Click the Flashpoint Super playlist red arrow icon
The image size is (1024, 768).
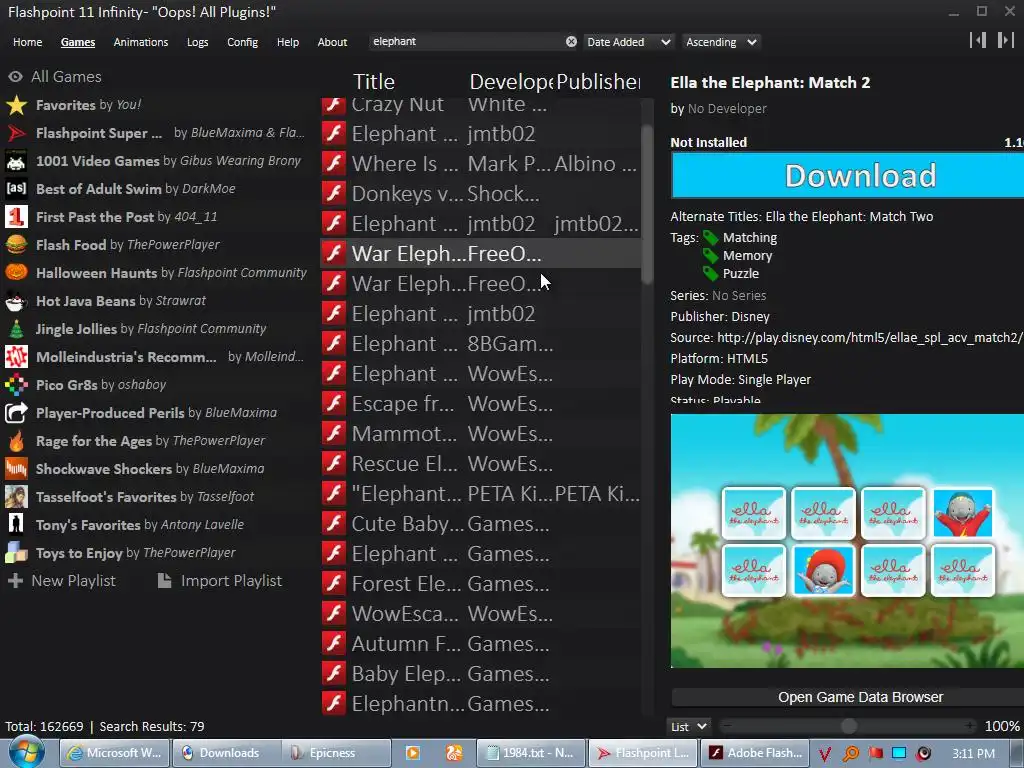coord(16,133)
